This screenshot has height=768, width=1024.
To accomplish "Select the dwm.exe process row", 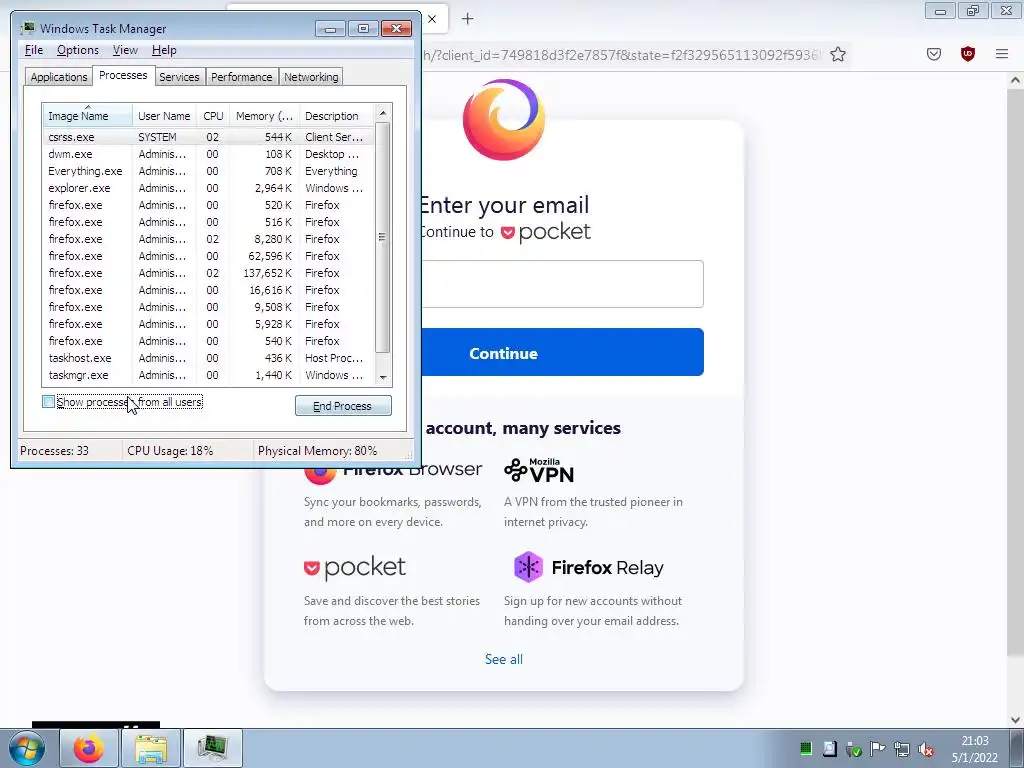I will (x=209, y=154).
